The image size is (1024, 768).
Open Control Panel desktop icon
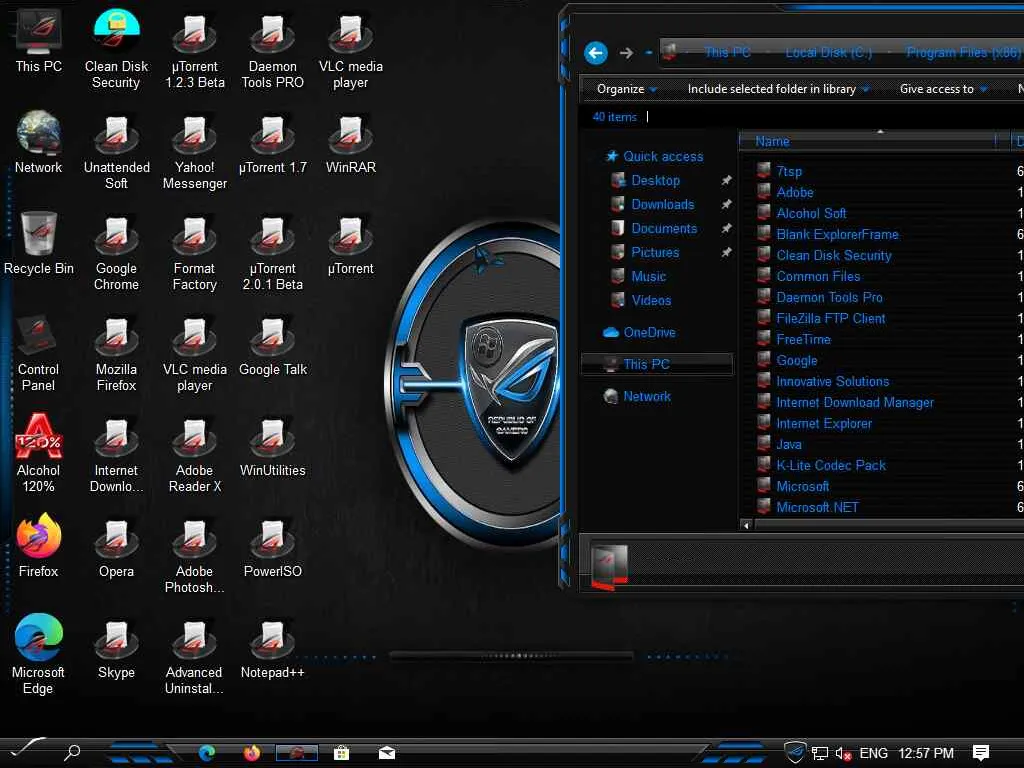coord(39,353)
